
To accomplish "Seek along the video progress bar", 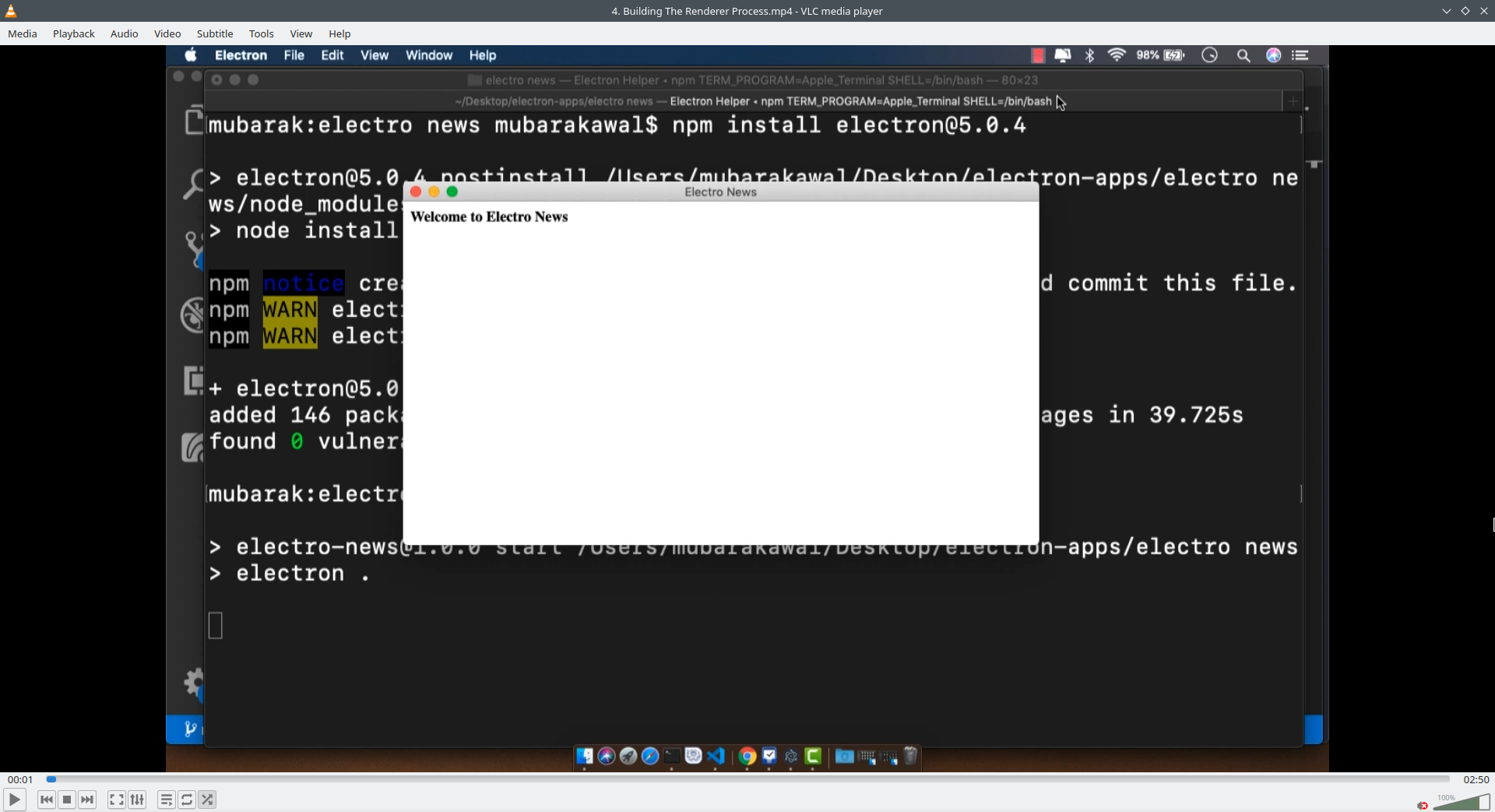I will [x=747, y=779].
